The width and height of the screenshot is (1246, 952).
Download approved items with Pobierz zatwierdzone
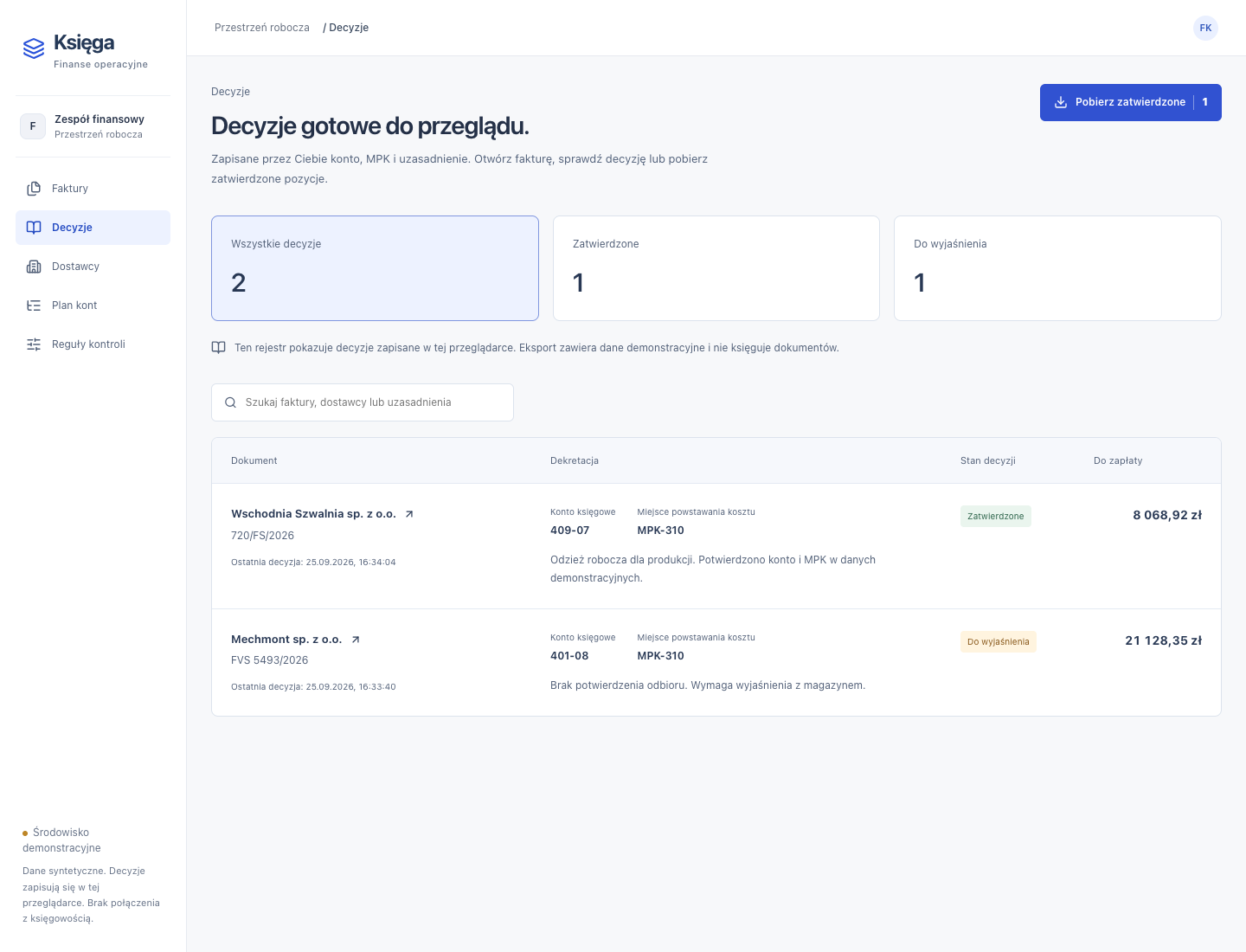(x=1131, y=102)
